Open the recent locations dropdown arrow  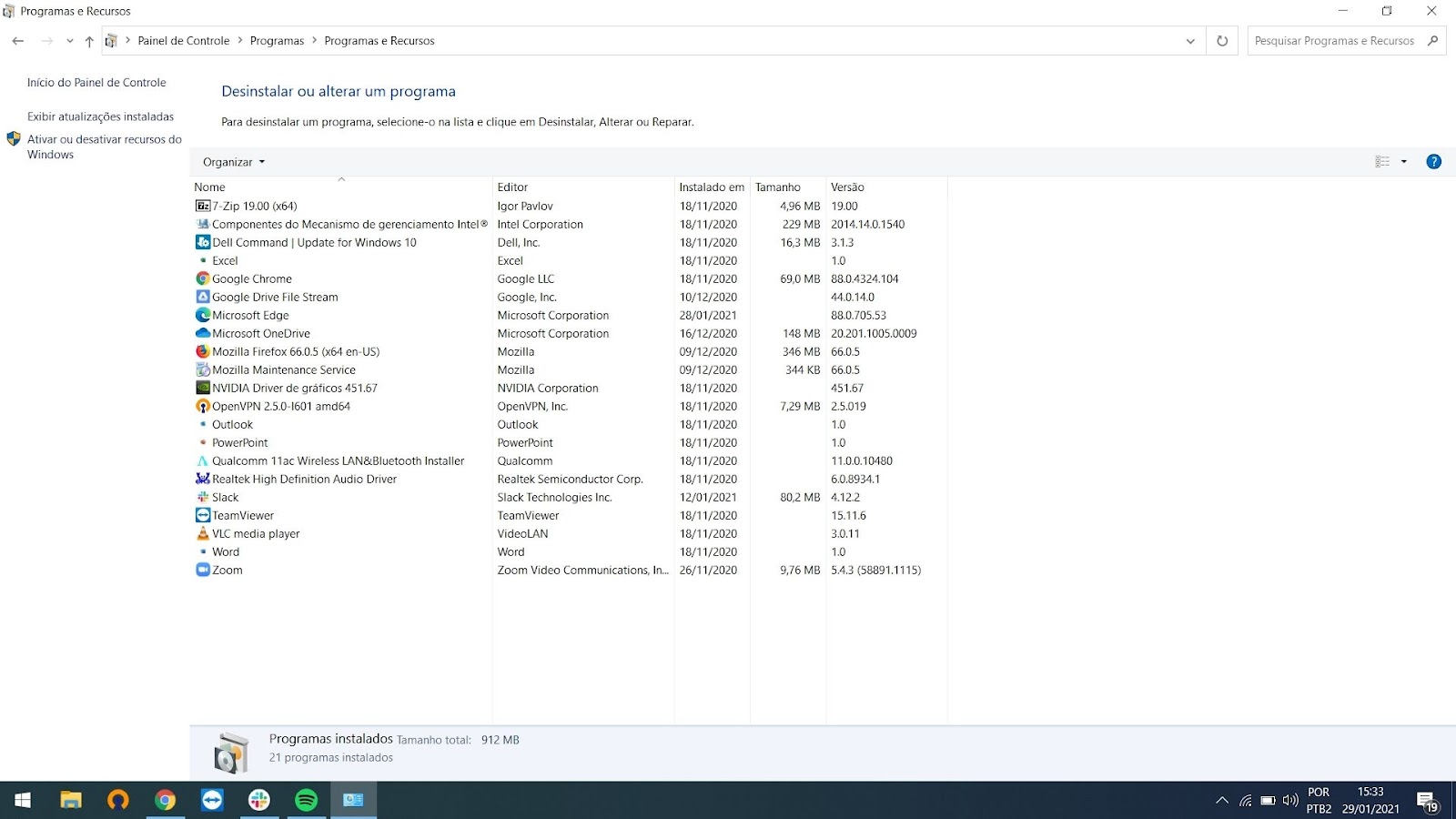69,41
